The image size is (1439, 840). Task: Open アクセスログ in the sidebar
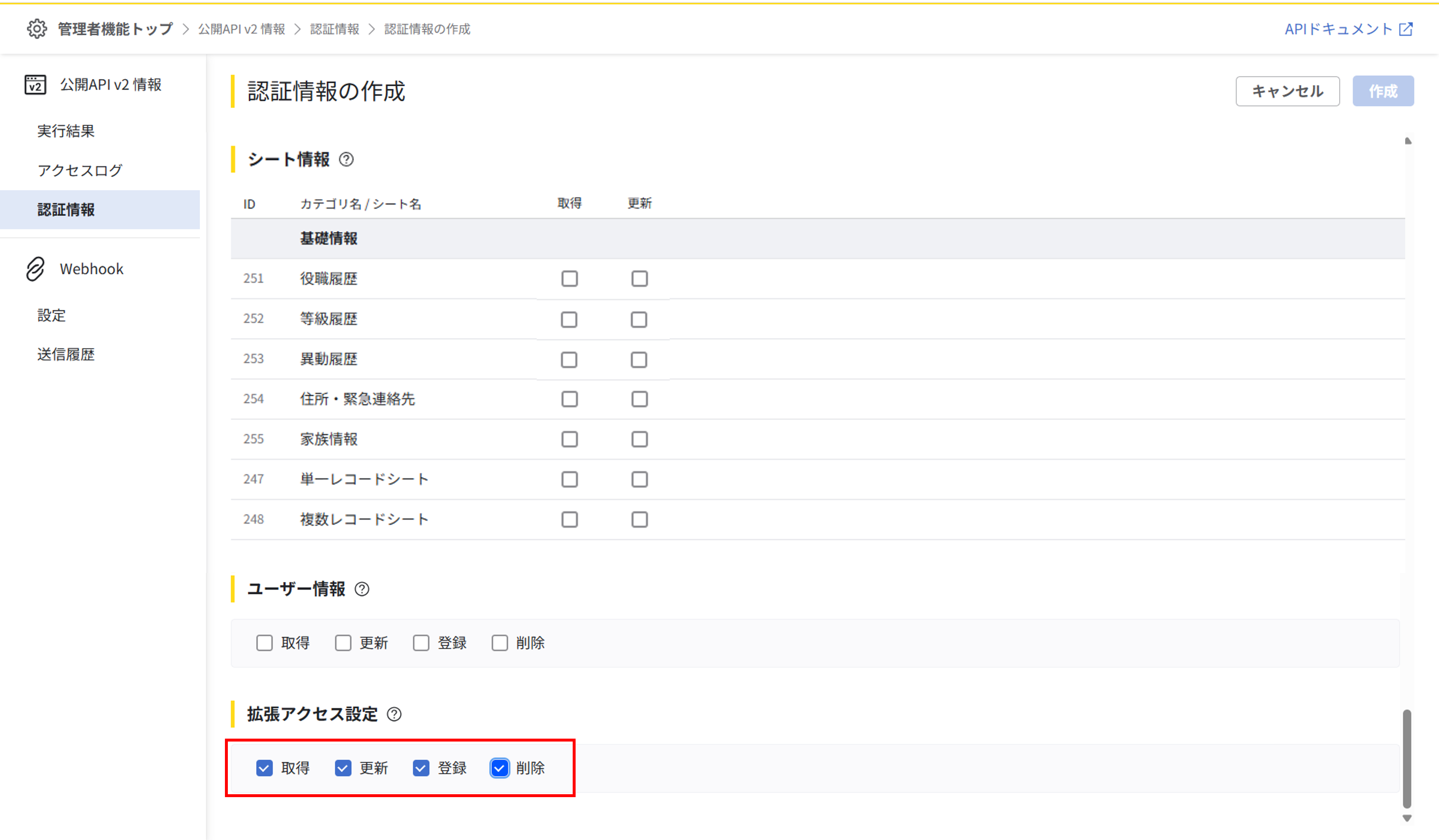(x=80, y=170)
